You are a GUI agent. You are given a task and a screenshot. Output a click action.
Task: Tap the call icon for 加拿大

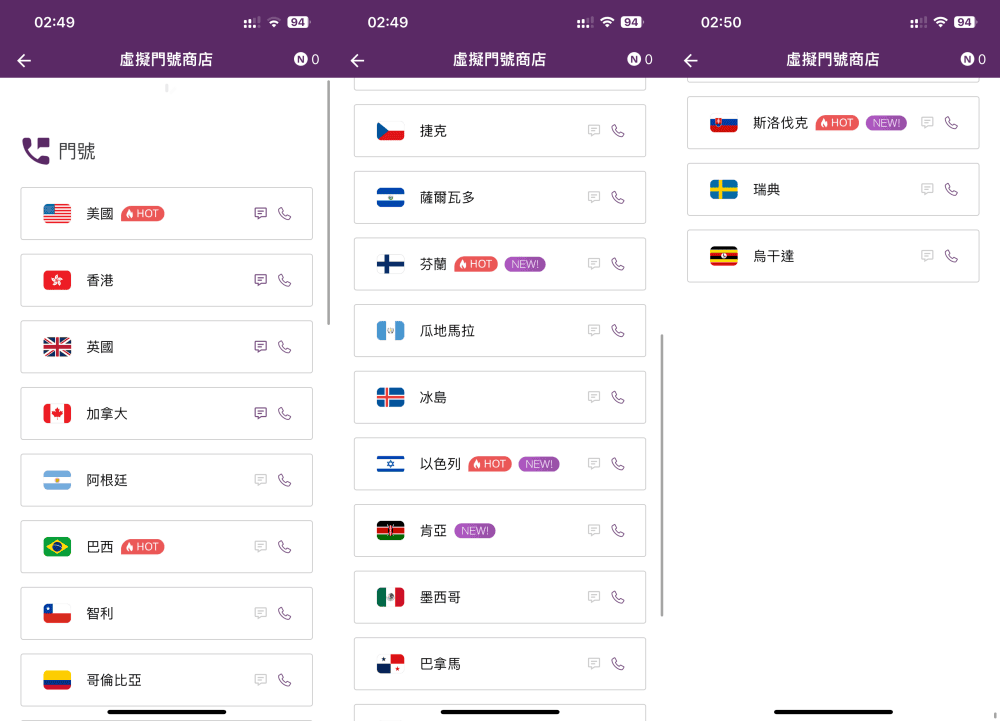click(x=287, y=413)
